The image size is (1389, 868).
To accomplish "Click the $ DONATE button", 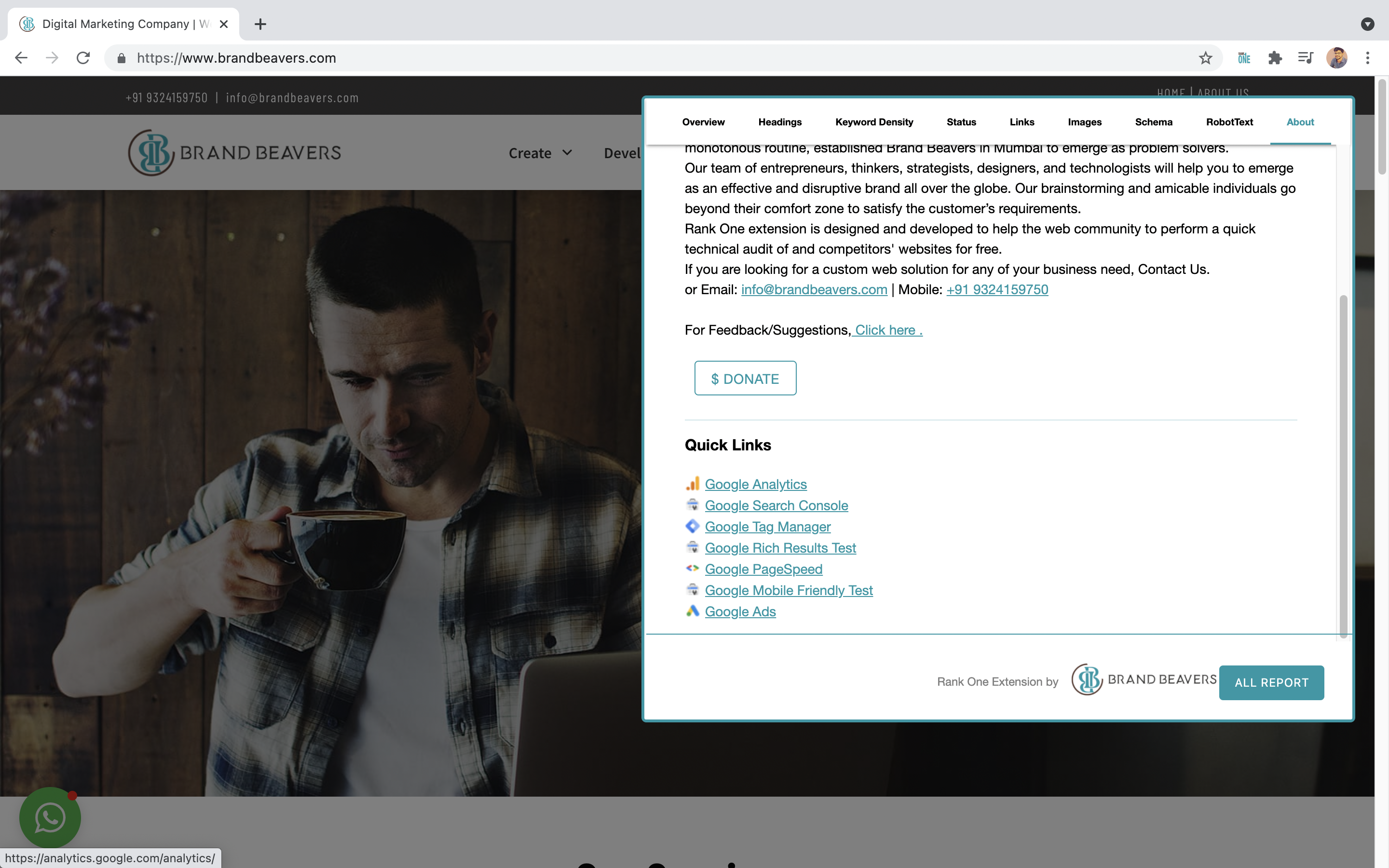I will tap(745, 378).
